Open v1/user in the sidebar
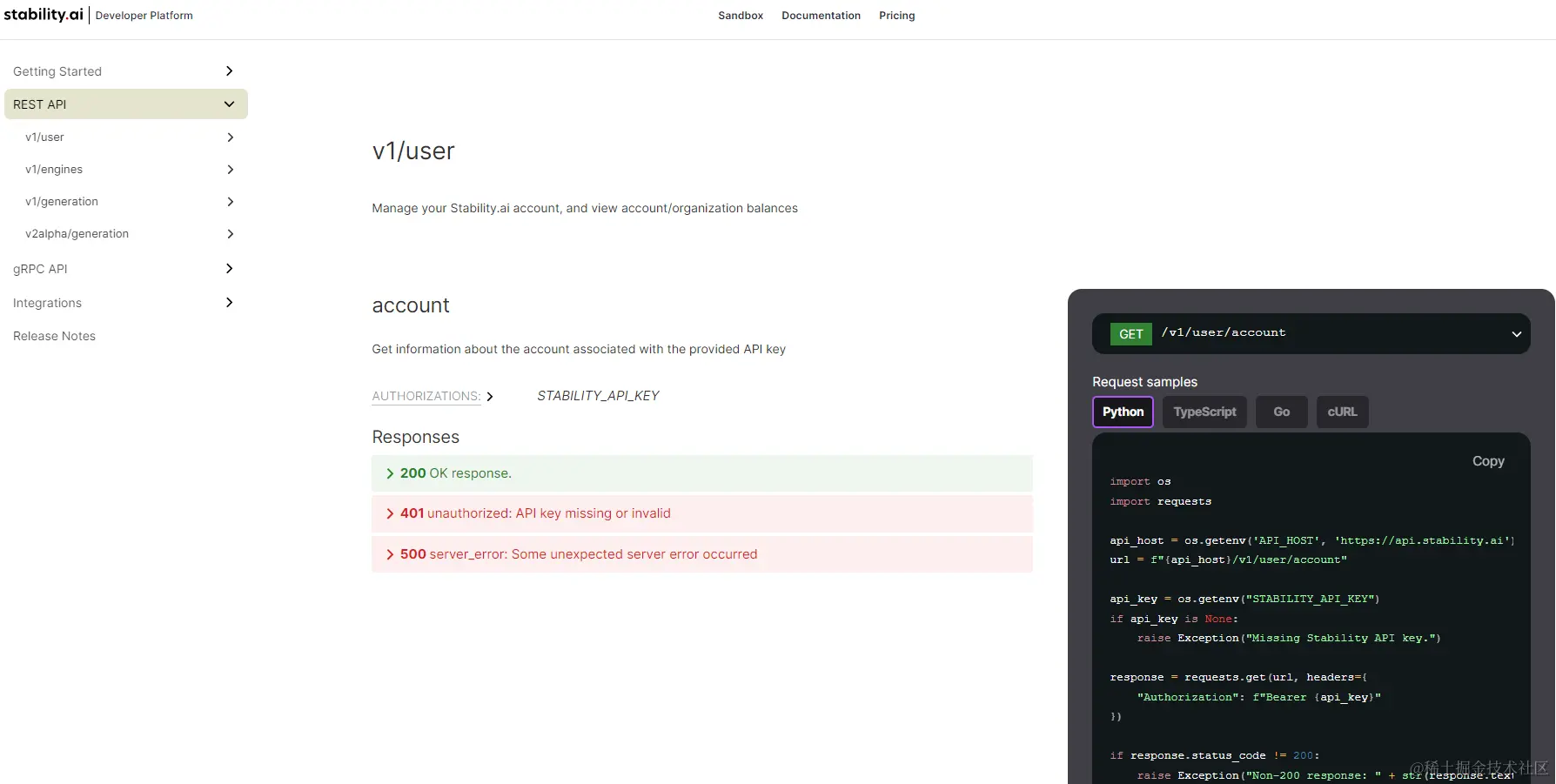1556x784 pixels. coord(44,137)
